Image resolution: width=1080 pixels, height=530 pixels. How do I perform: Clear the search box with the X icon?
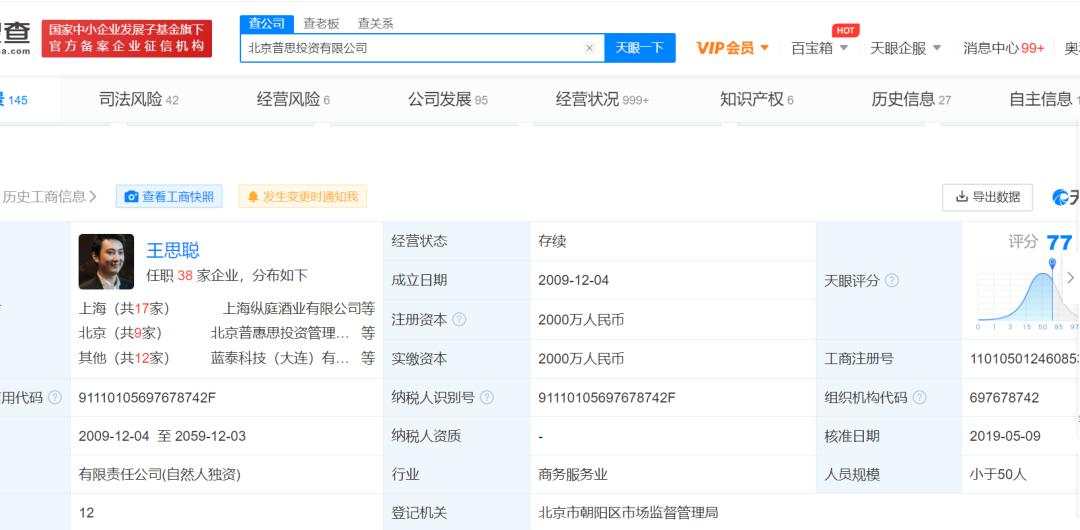coord(589,48)
